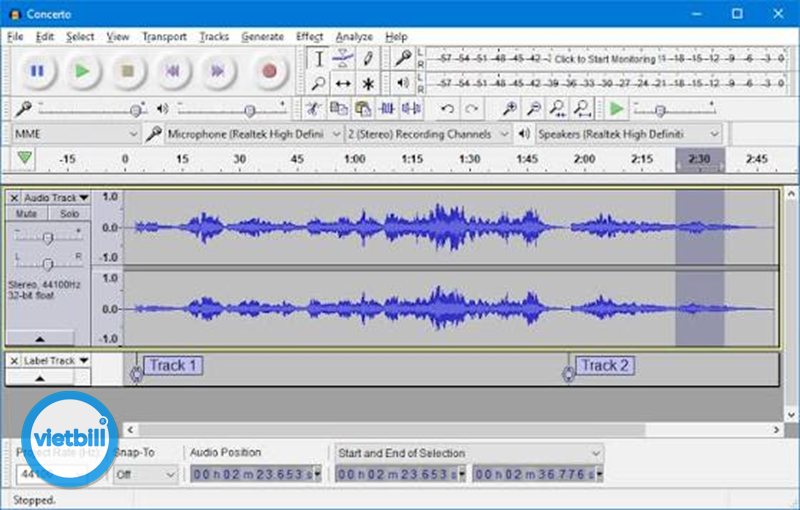Open the Audio Track dropdown menu

pos(56,198)
